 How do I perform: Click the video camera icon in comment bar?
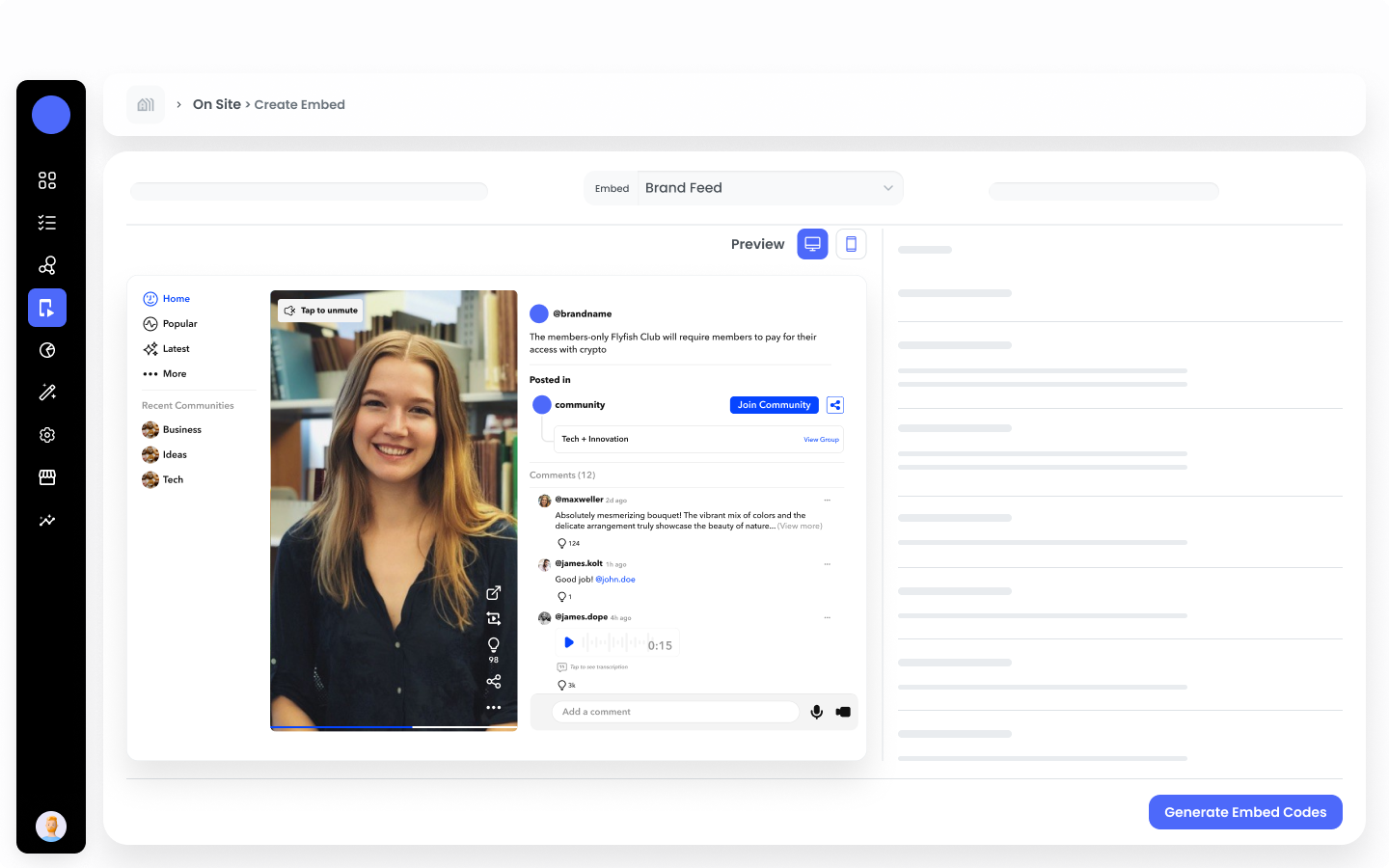coord(843,712)
